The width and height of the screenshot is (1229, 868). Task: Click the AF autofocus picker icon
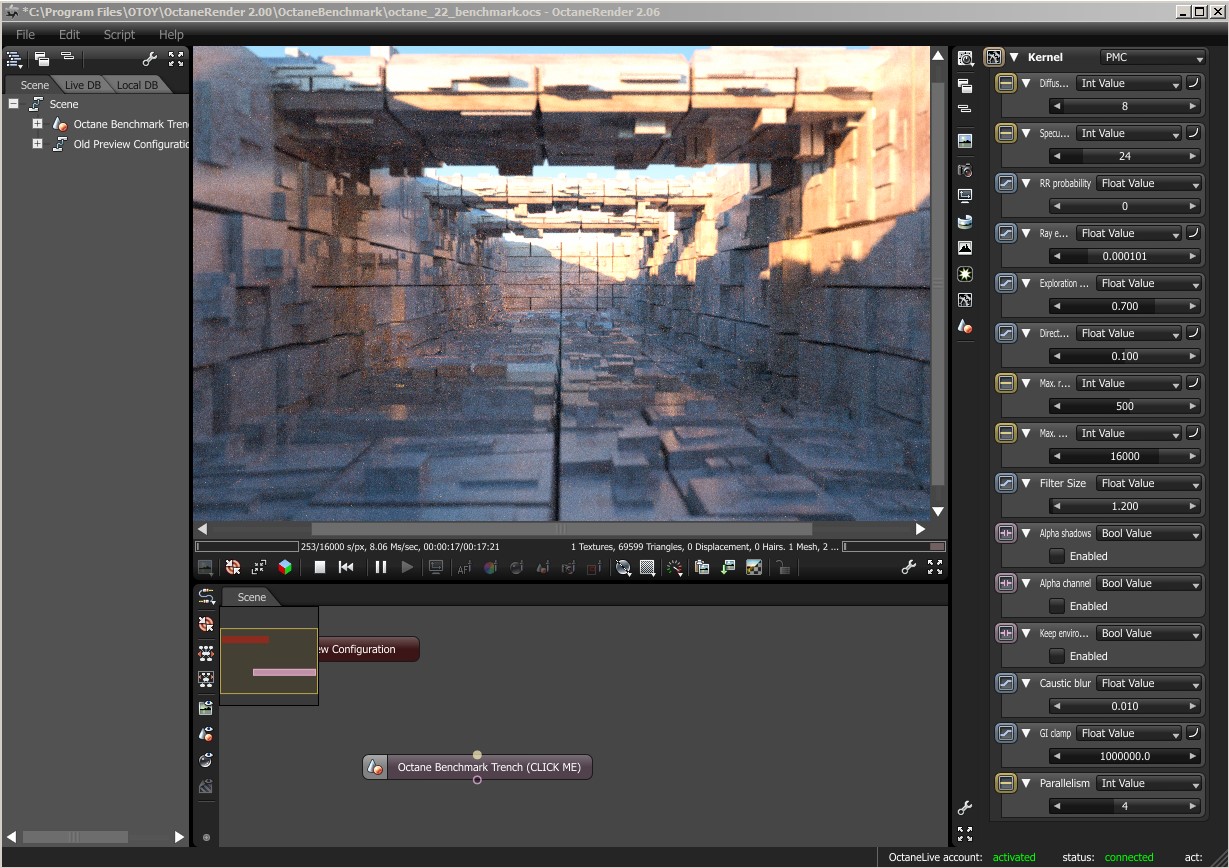[x=464, y=567]
